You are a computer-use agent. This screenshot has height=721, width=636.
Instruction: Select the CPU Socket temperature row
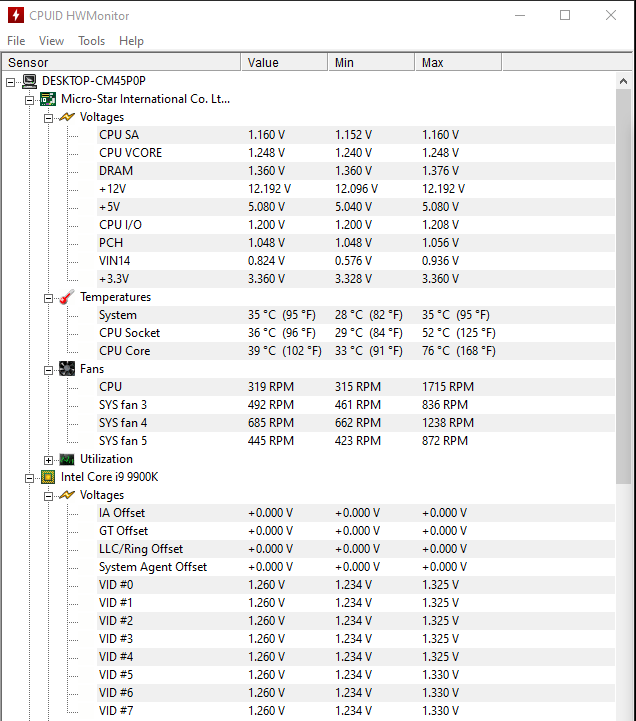click(x=355, y=333)
